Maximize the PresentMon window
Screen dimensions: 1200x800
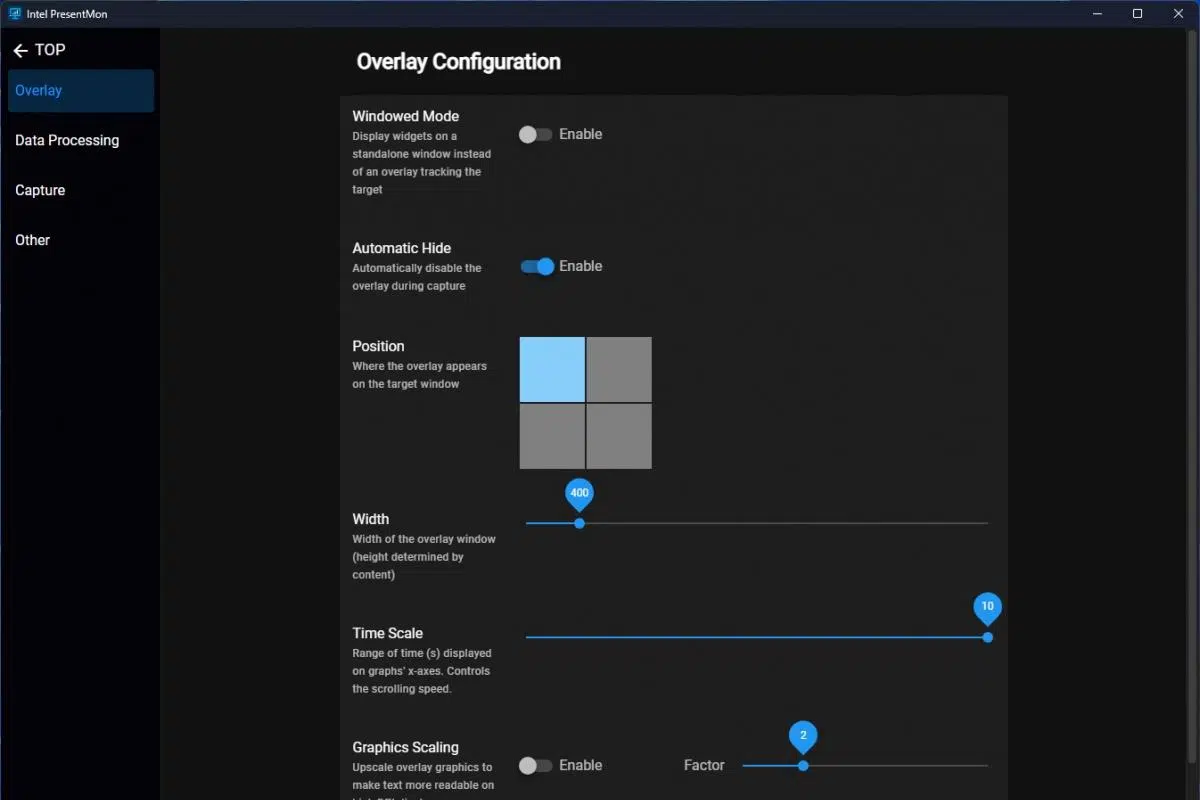click(x=1137, y=14)
